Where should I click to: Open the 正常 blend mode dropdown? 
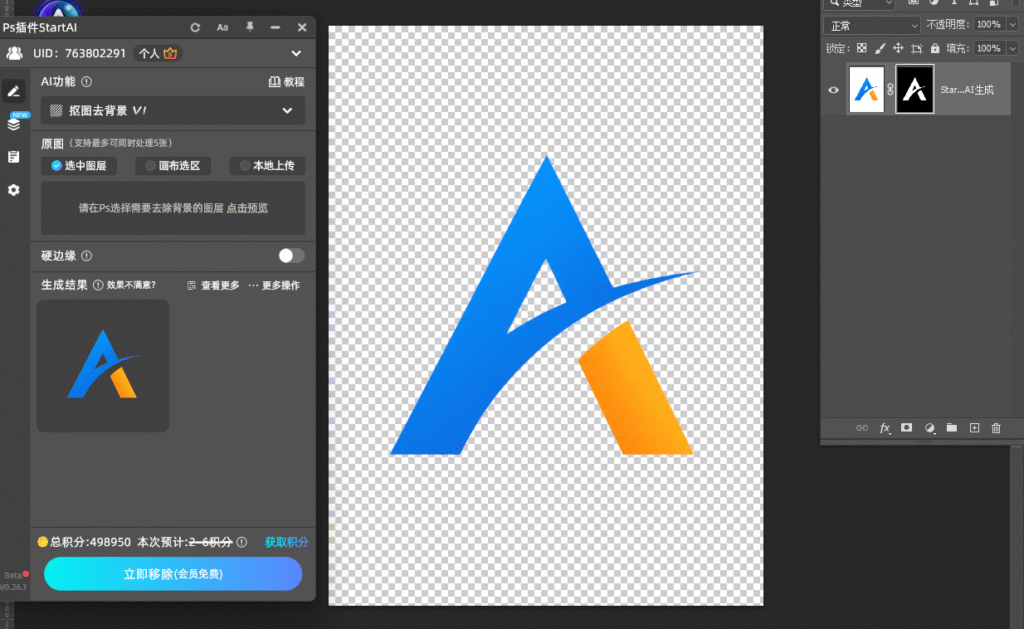tap(871, 25)
